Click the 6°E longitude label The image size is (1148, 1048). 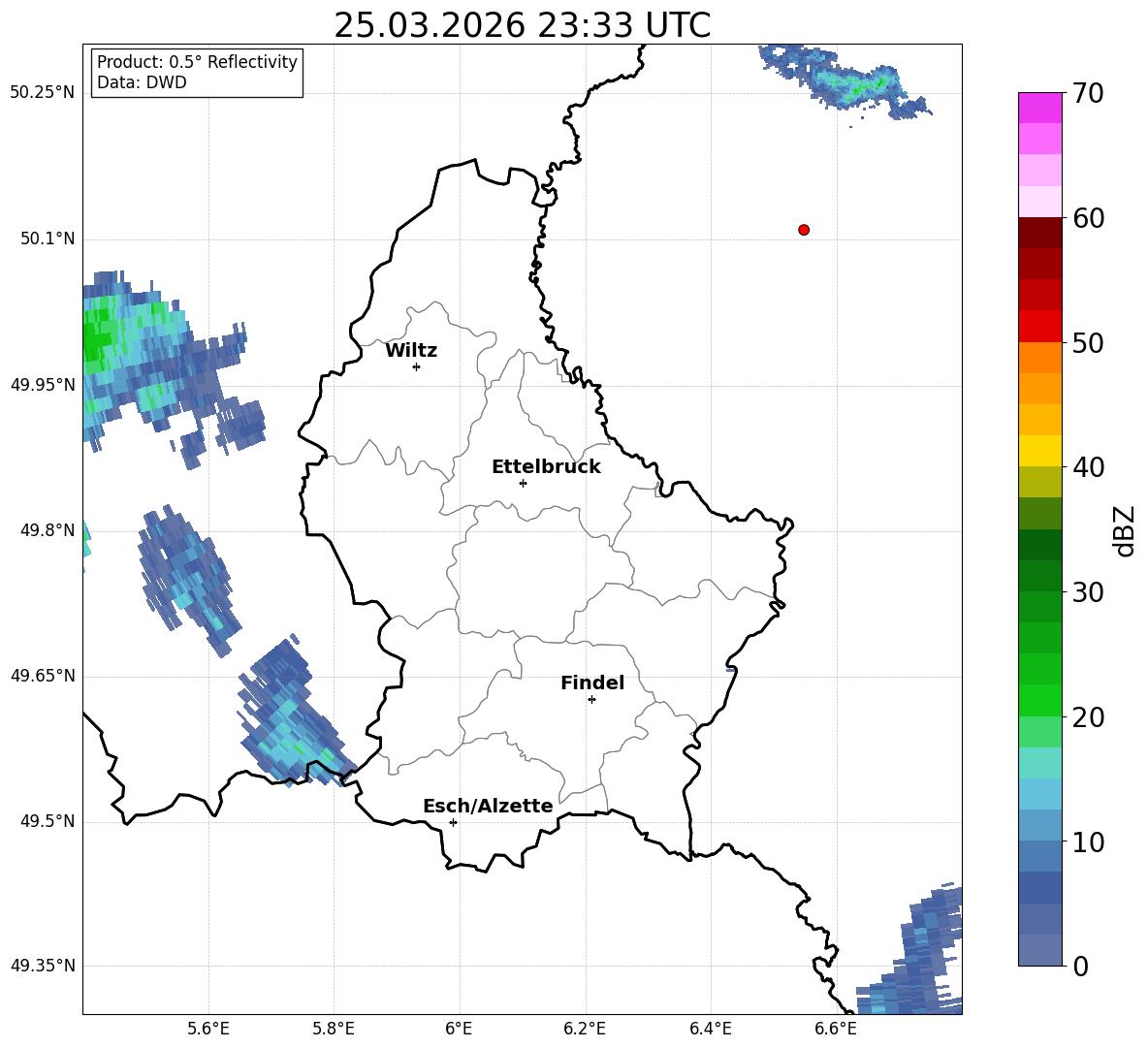point(459,1029)
